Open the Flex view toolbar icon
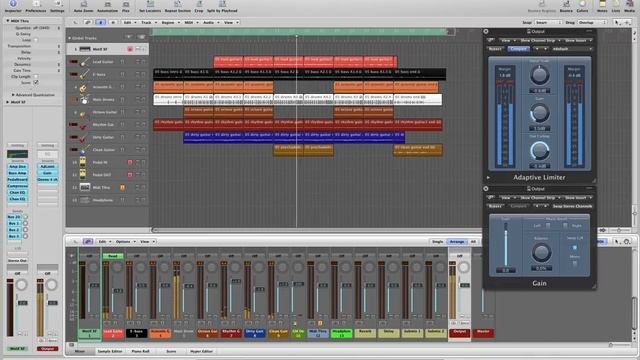The image size is (640, 360). [x=126, y=6]
